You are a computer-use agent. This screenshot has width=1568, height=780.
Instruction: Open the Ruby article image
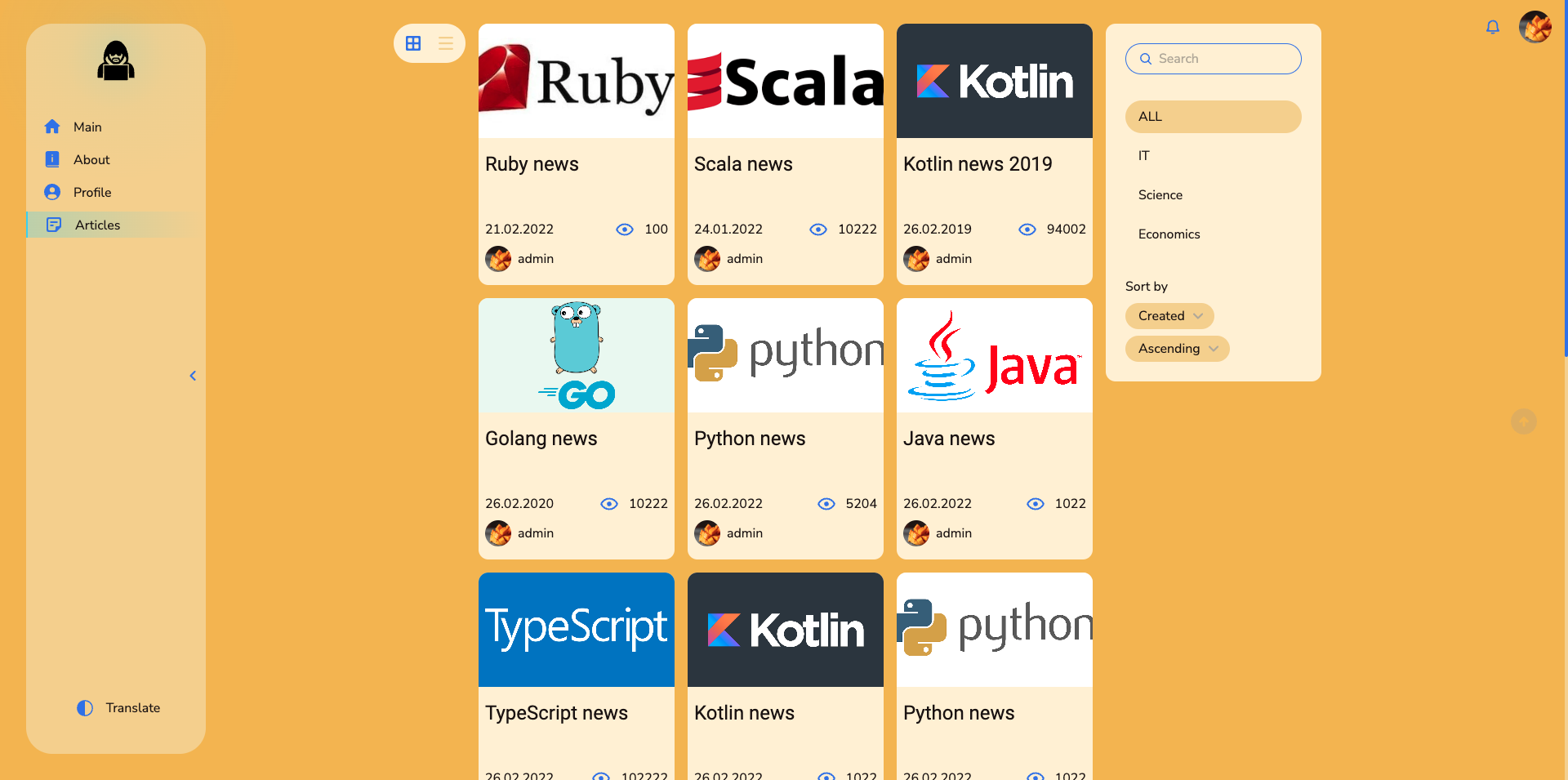[577, 81]
